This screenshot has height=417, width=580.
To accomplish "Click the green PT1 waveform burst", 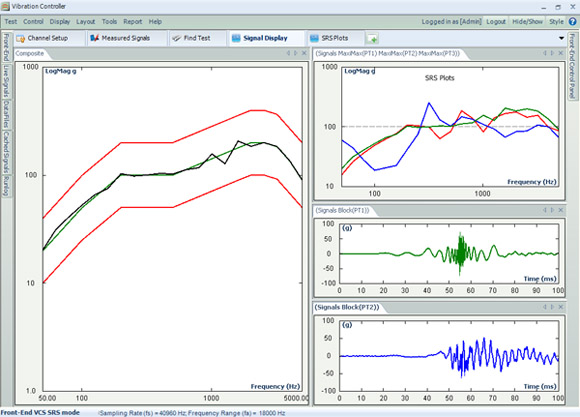I will [461, 254].
